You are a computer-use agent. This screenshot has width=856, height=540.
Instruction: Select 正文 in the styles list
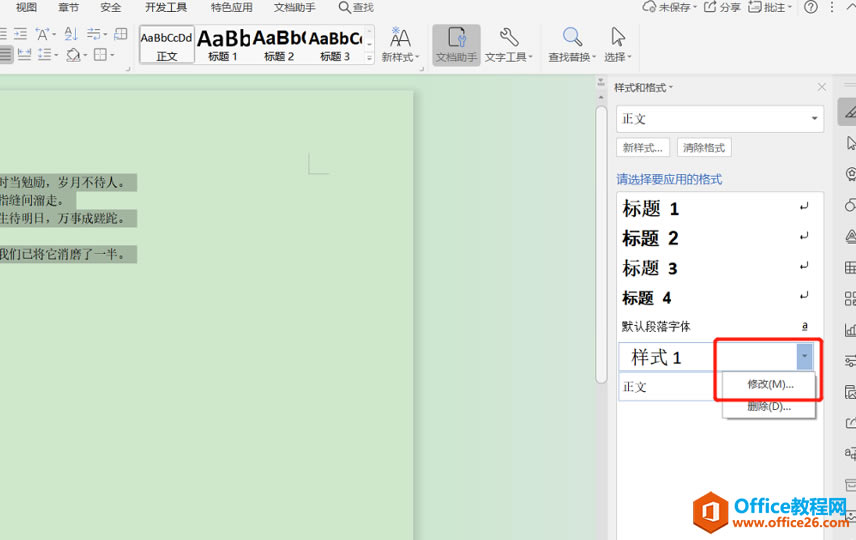(670, 387)
